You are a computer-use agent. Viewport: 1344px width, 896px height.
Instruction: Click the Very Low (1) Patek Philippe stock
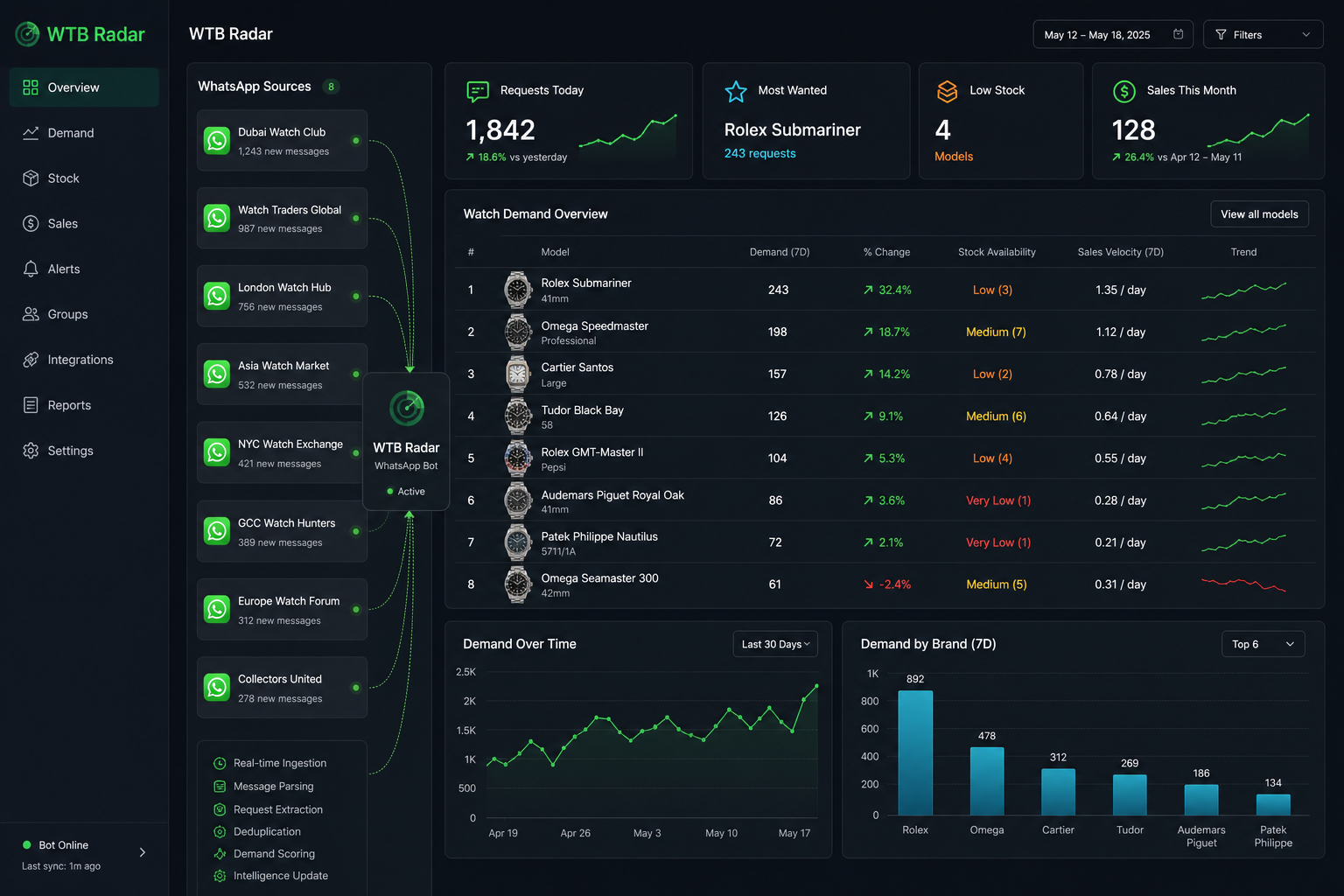click(x=998, y=542)
